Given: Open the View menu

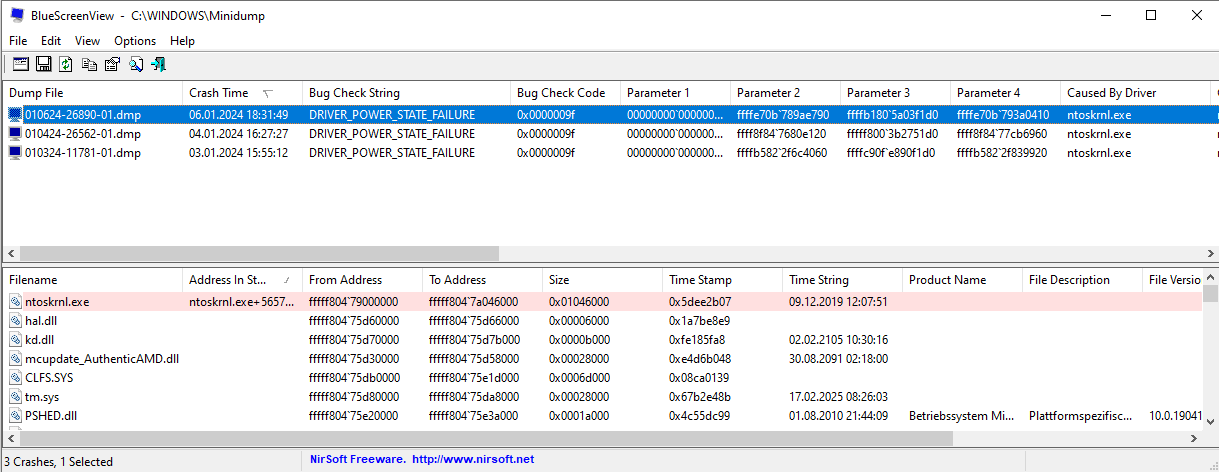Looking at the screenshot, I should click(87, 41).
